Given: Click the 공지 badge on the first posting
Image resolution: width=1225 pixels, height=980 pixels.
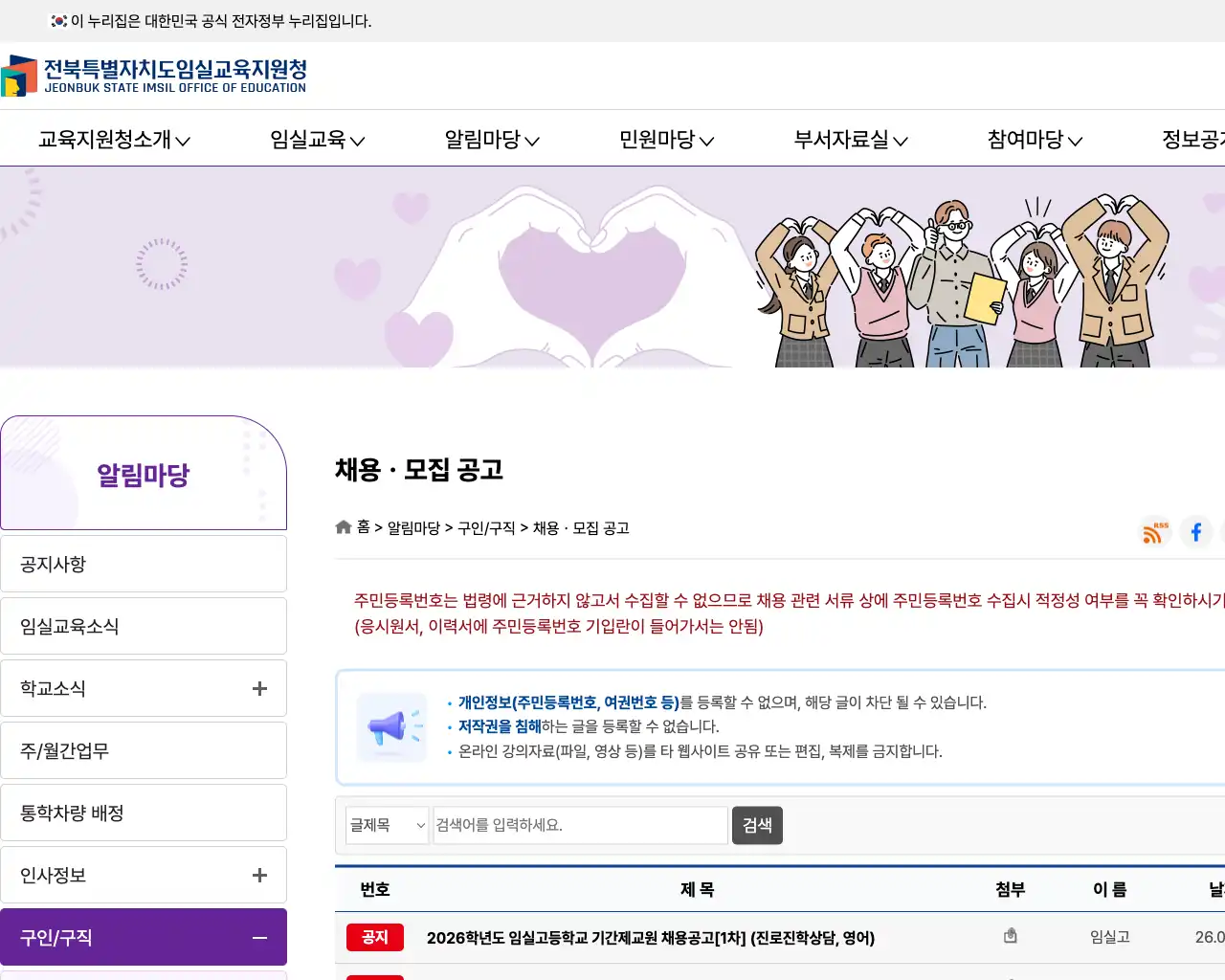Looking at the screenshot, I should coord(374,937).
